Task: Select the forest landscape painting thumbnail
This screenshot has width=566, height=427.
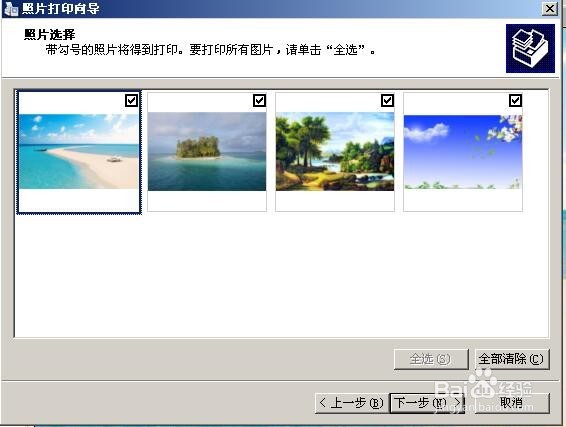Action: [335, 152]
